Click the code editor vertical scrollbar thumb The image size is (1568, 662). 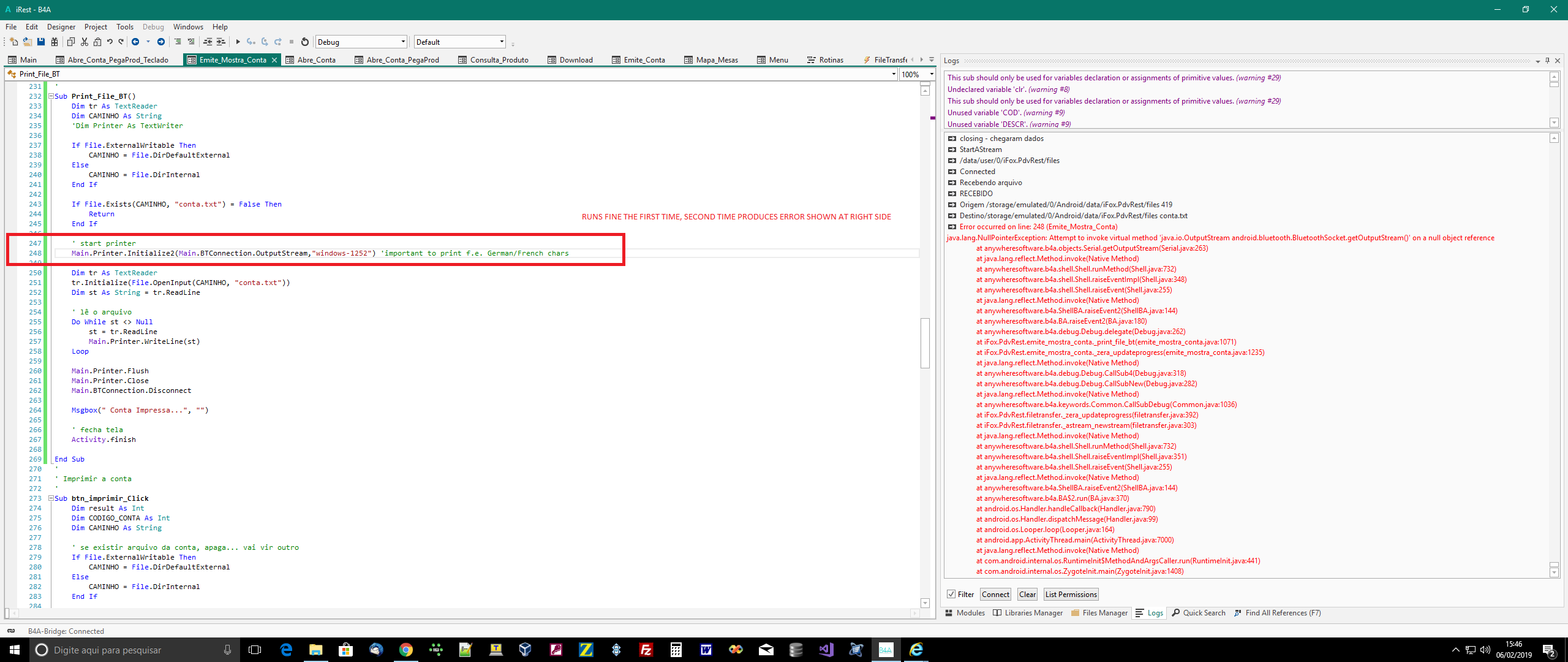pos(925,342)
